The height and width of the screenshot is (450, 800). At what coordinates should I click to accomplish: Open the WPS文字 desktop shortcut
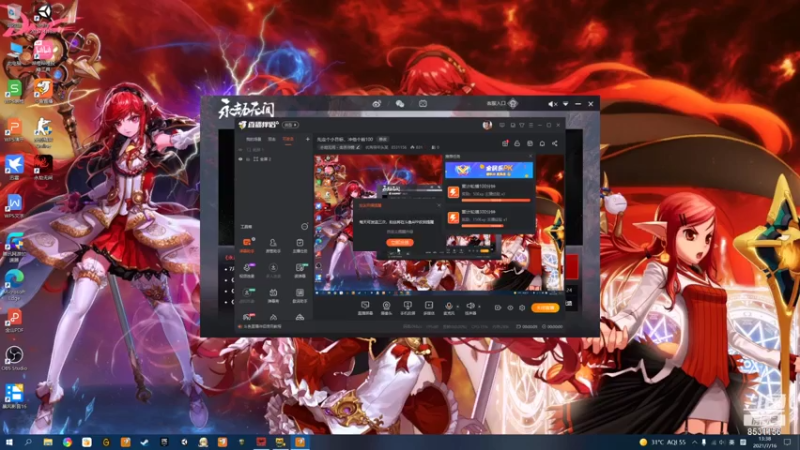point(14,205)
